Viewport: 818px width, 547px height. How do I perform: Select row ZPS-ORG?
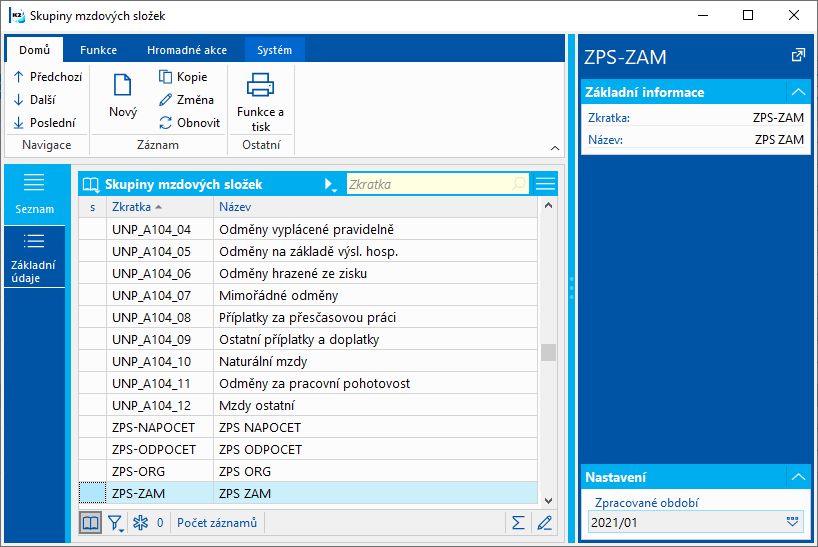(x=308, y=470)
